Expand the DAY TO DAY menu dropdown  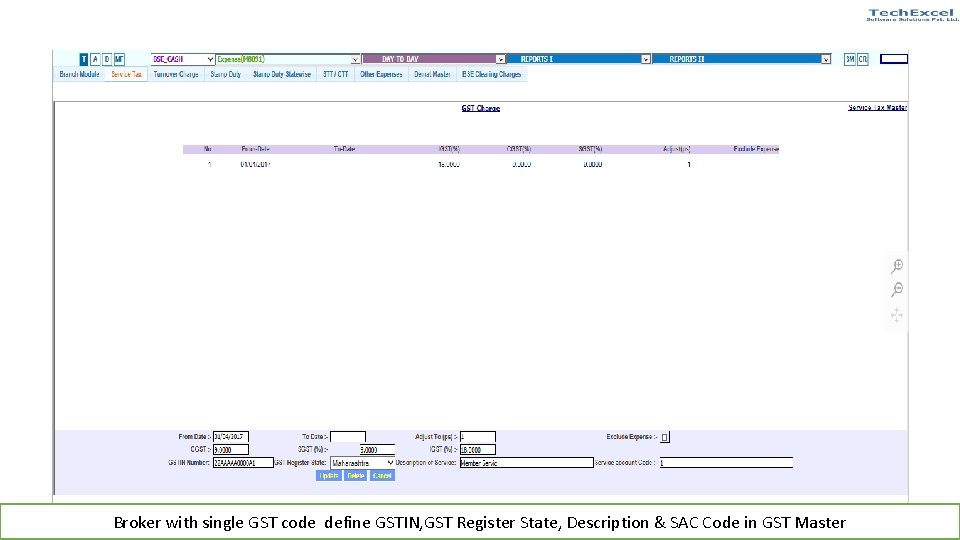[x=433, y=59]
